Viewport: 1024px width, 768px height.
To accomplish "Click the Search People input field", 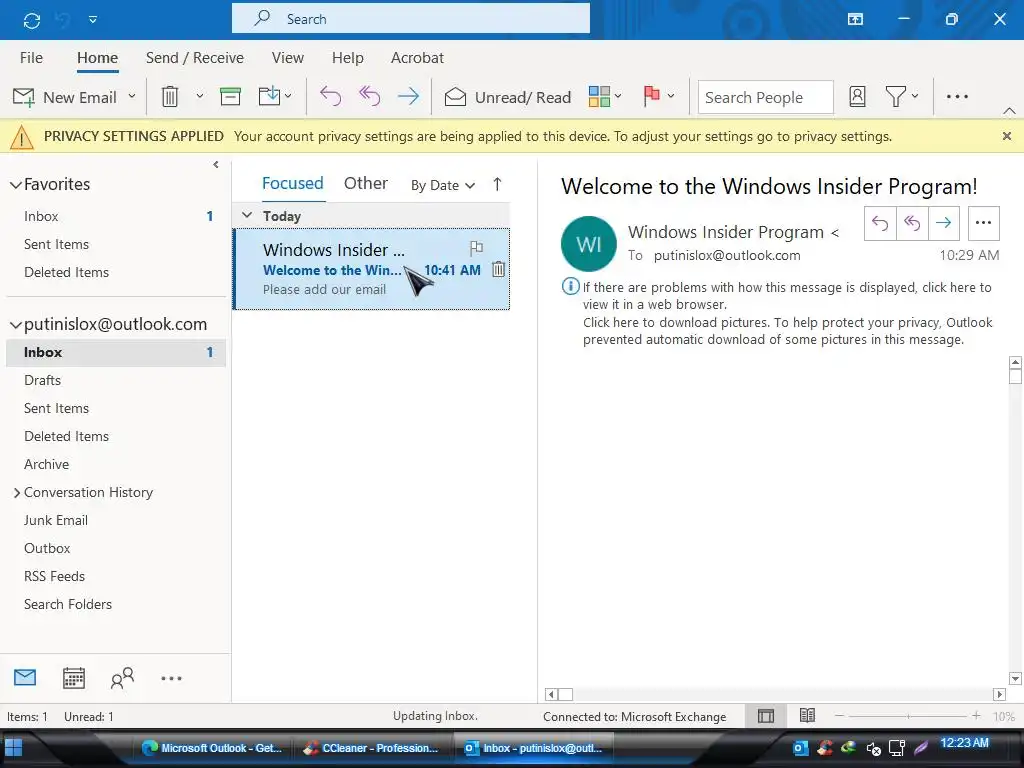I will pos(765,97).
